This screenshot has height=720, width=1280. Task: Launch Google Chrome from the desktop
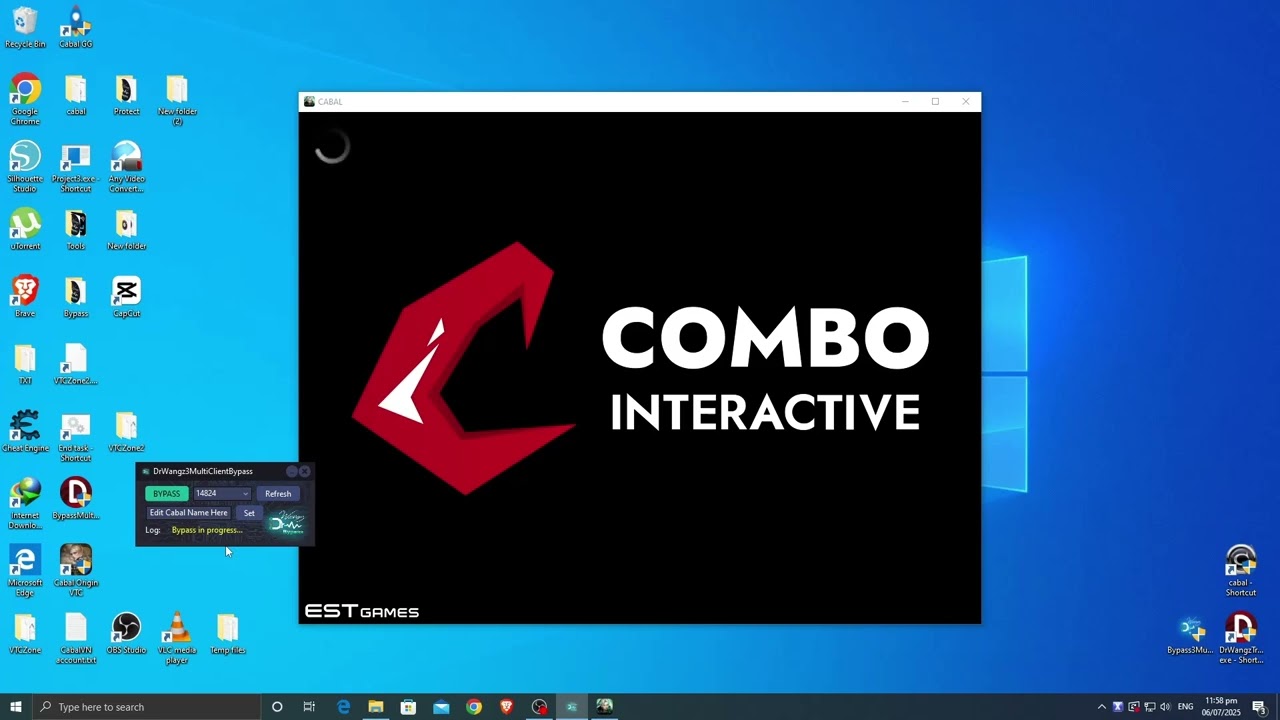pos(25,99)
